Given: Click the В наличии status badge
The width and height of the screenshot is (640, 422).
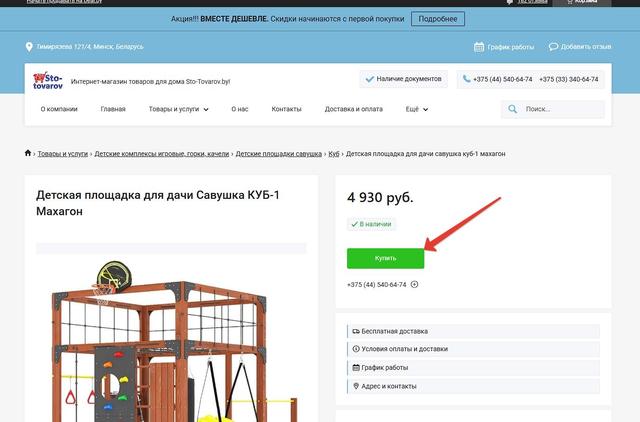Looking at the screenshot, I should point(371,224).
